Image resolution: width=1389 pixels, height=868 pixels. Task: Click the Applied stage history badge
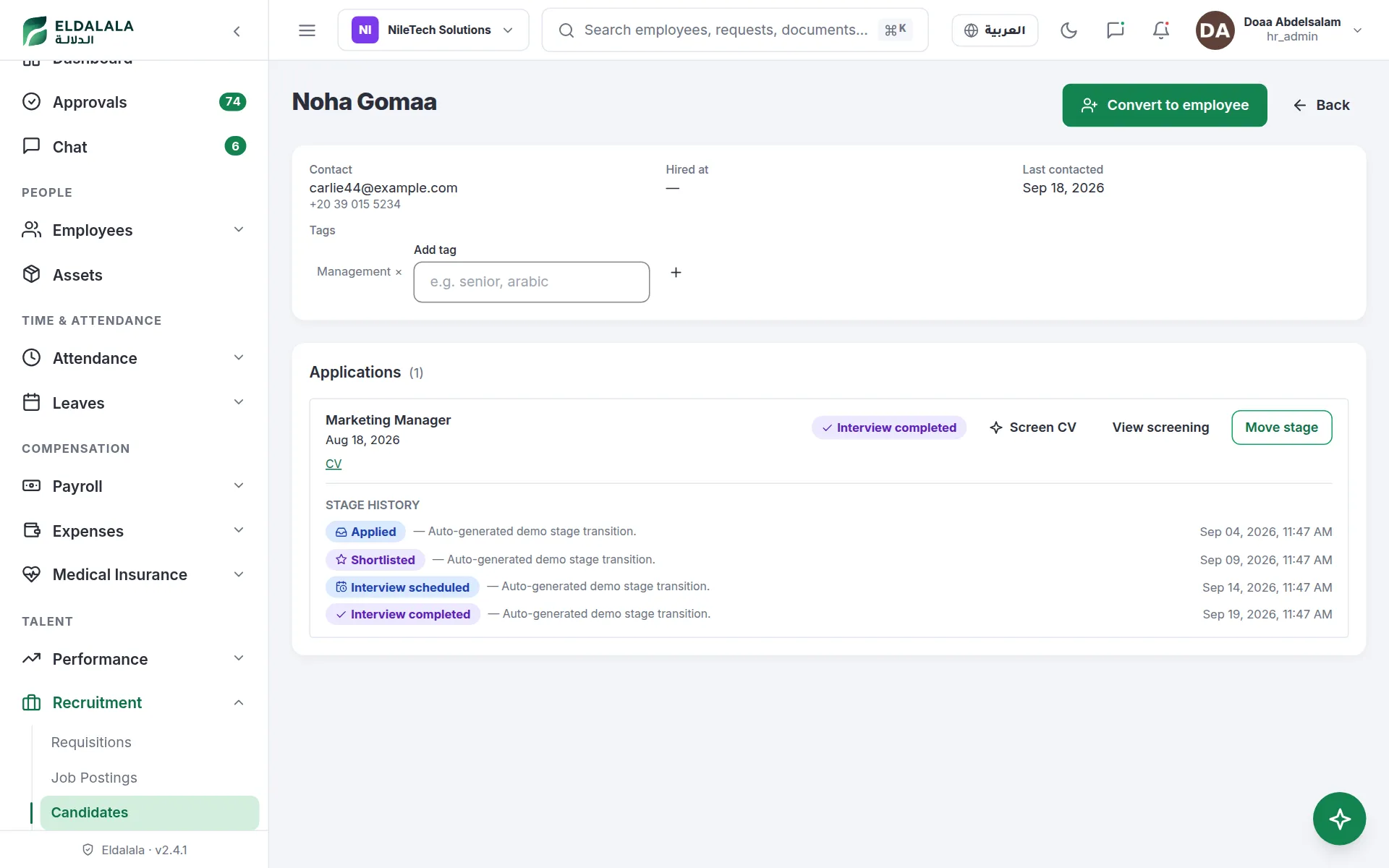point(365,532)
